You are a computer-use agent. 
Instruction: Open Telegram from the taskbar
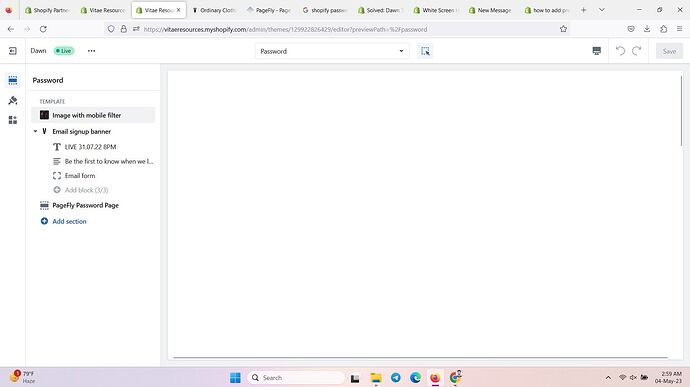tap(396, 377)
